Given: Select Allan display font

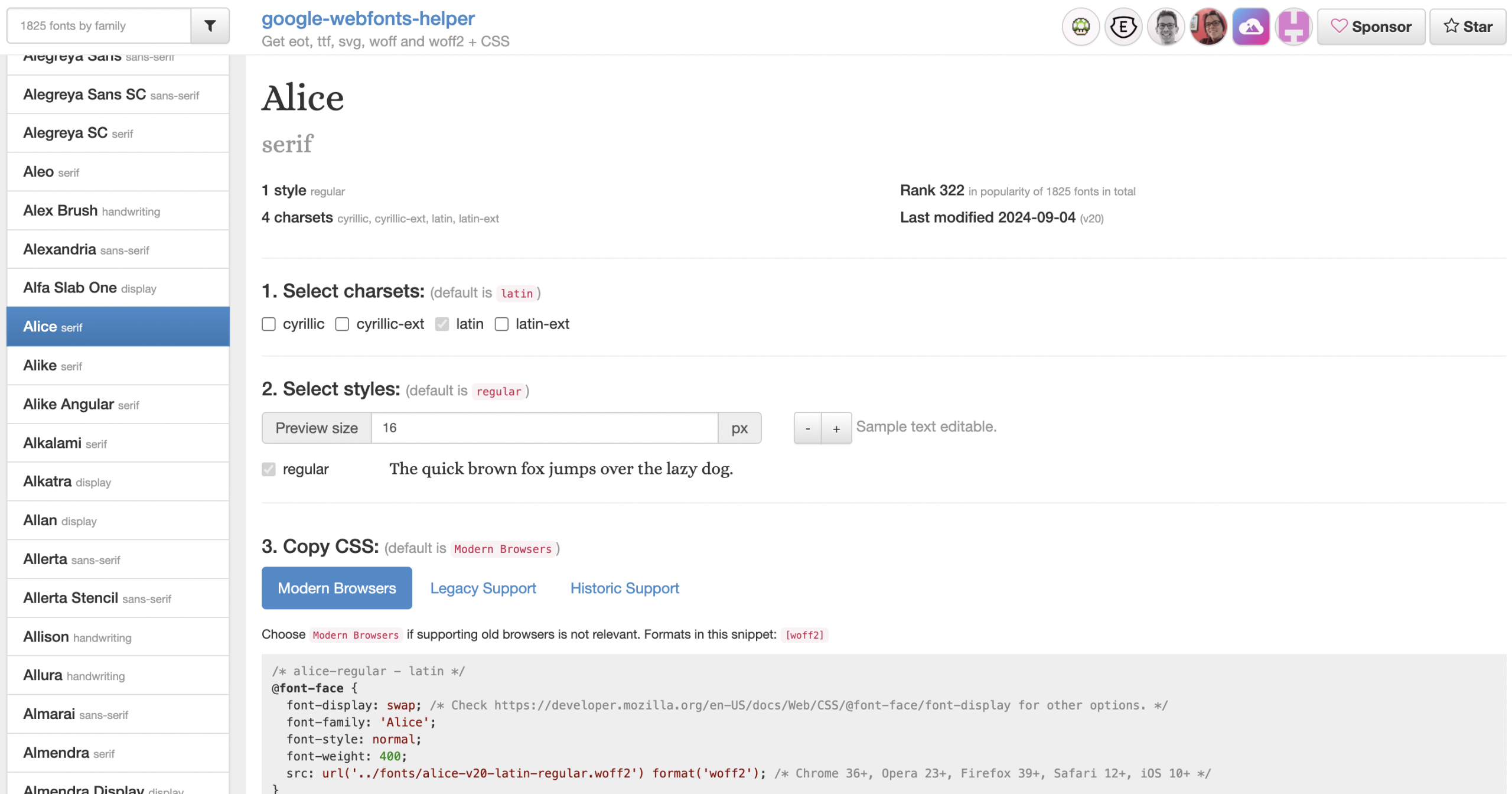Looking at the screenshot, I should coord(118,520).
